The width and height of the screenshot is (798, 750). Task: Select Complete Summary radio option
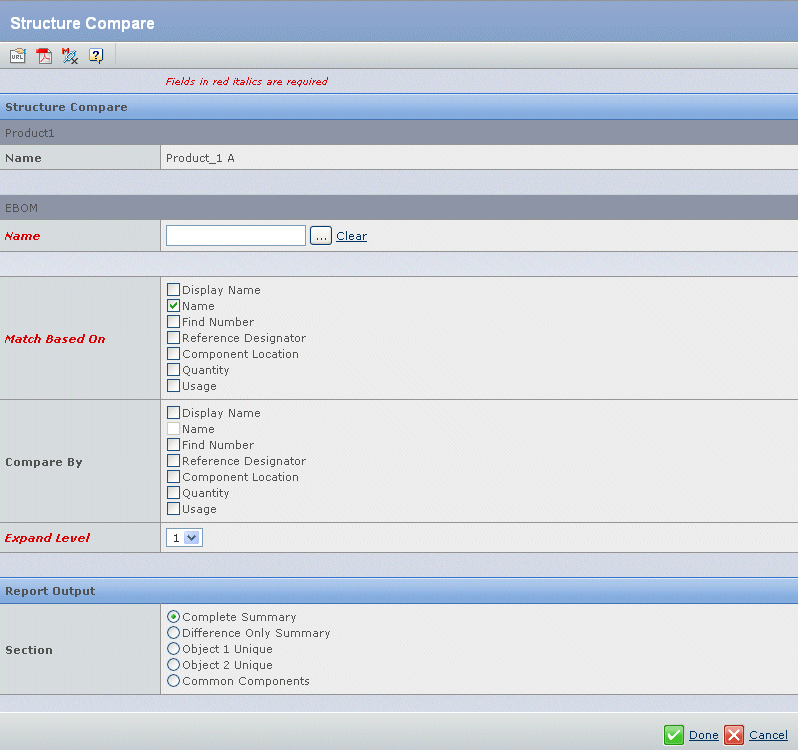click(174, 617)
